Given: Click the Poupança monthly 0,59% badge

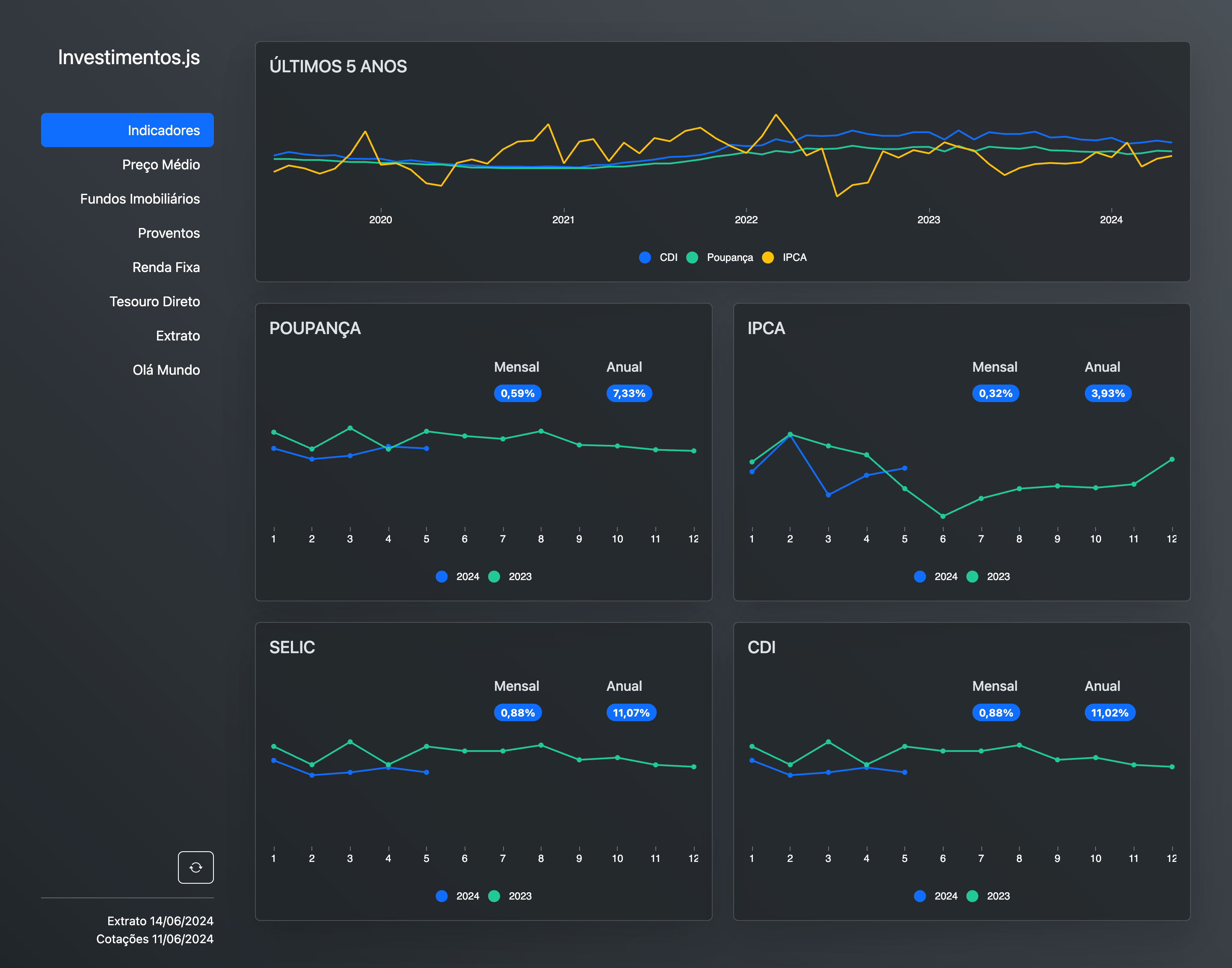Looking at the screenshot, I should (x=517, y=394).
